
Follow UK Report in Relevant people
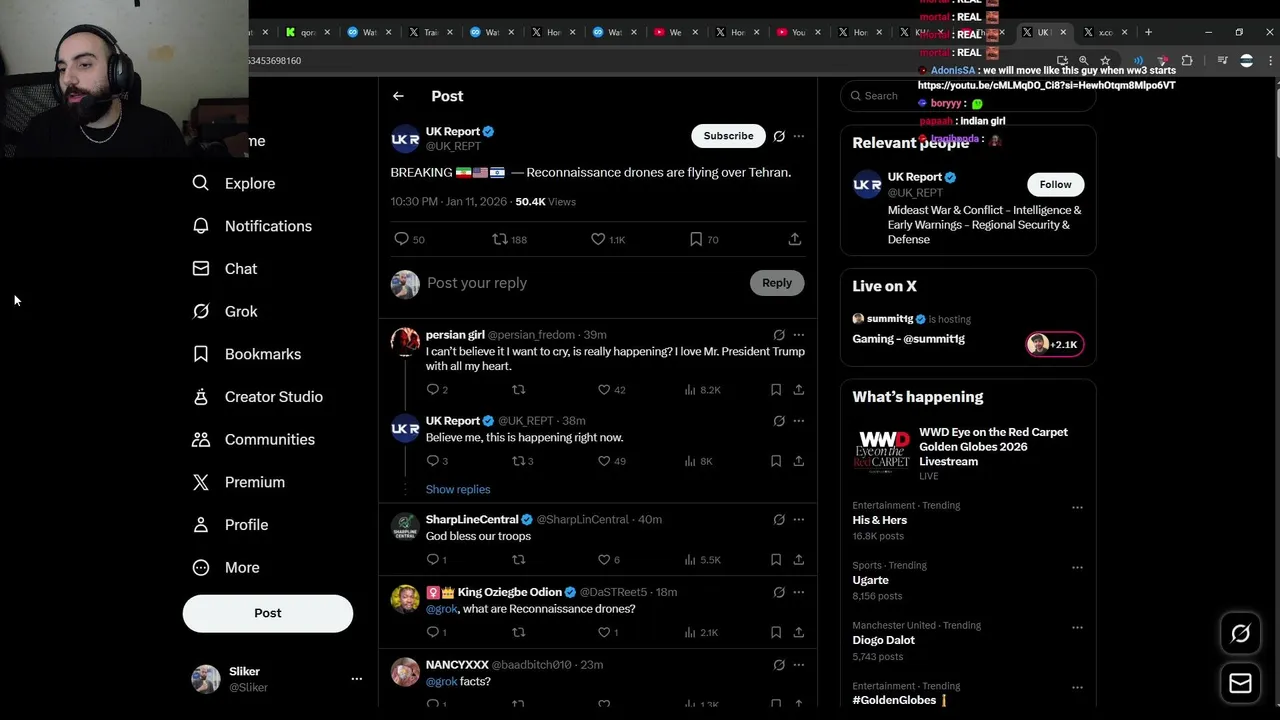click(x=1055, y=184)
